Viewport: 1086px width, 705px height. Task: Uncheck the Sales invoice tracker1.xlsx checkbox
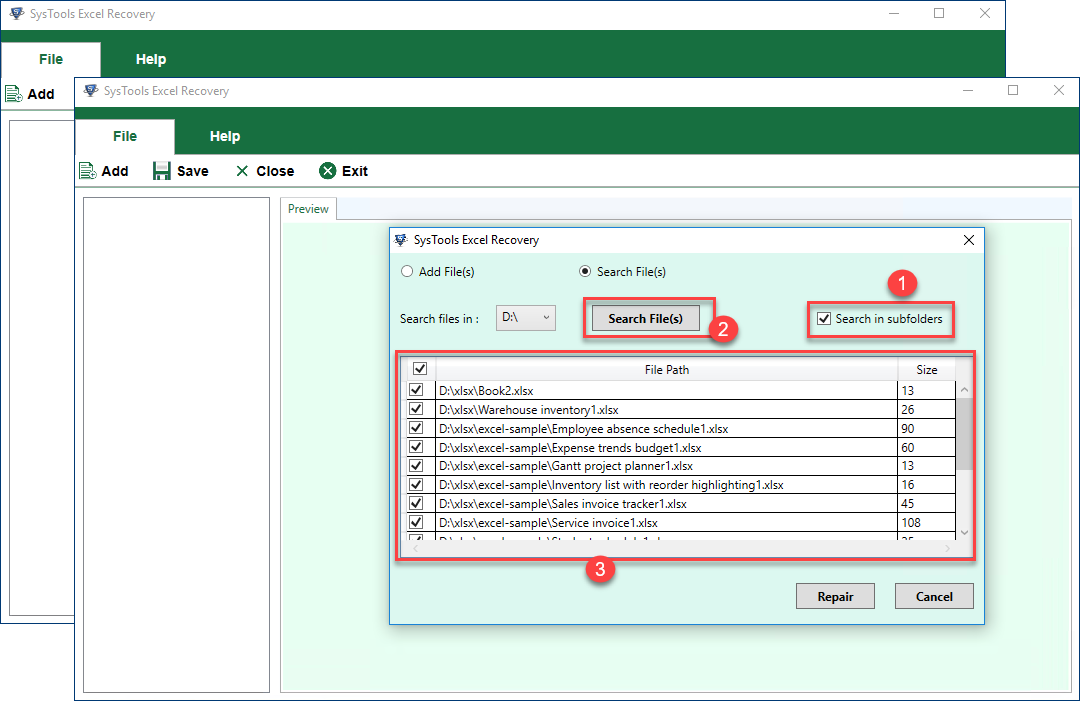416,503
